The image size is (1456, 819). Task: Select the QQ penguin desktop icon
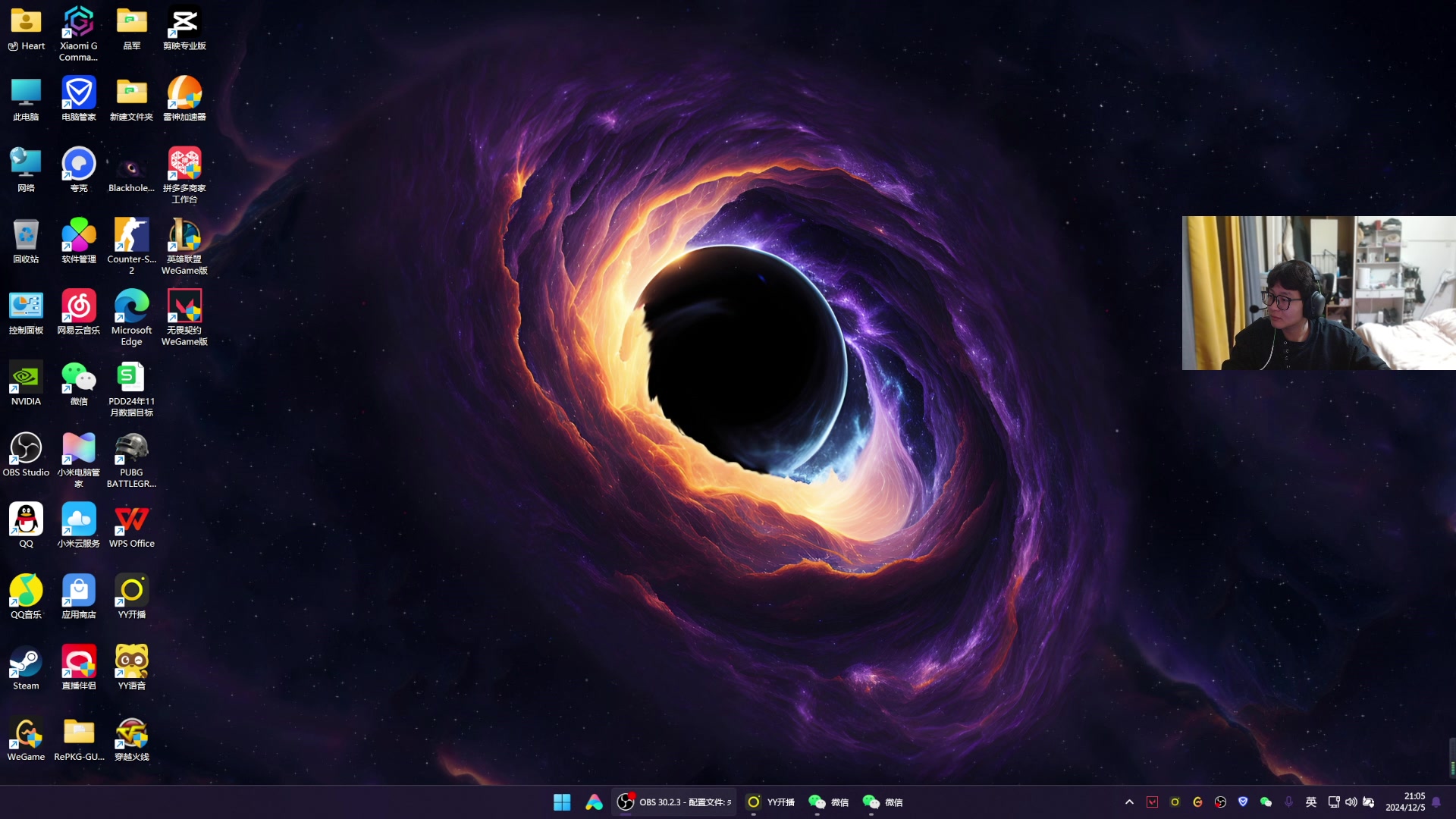[26, 526]
